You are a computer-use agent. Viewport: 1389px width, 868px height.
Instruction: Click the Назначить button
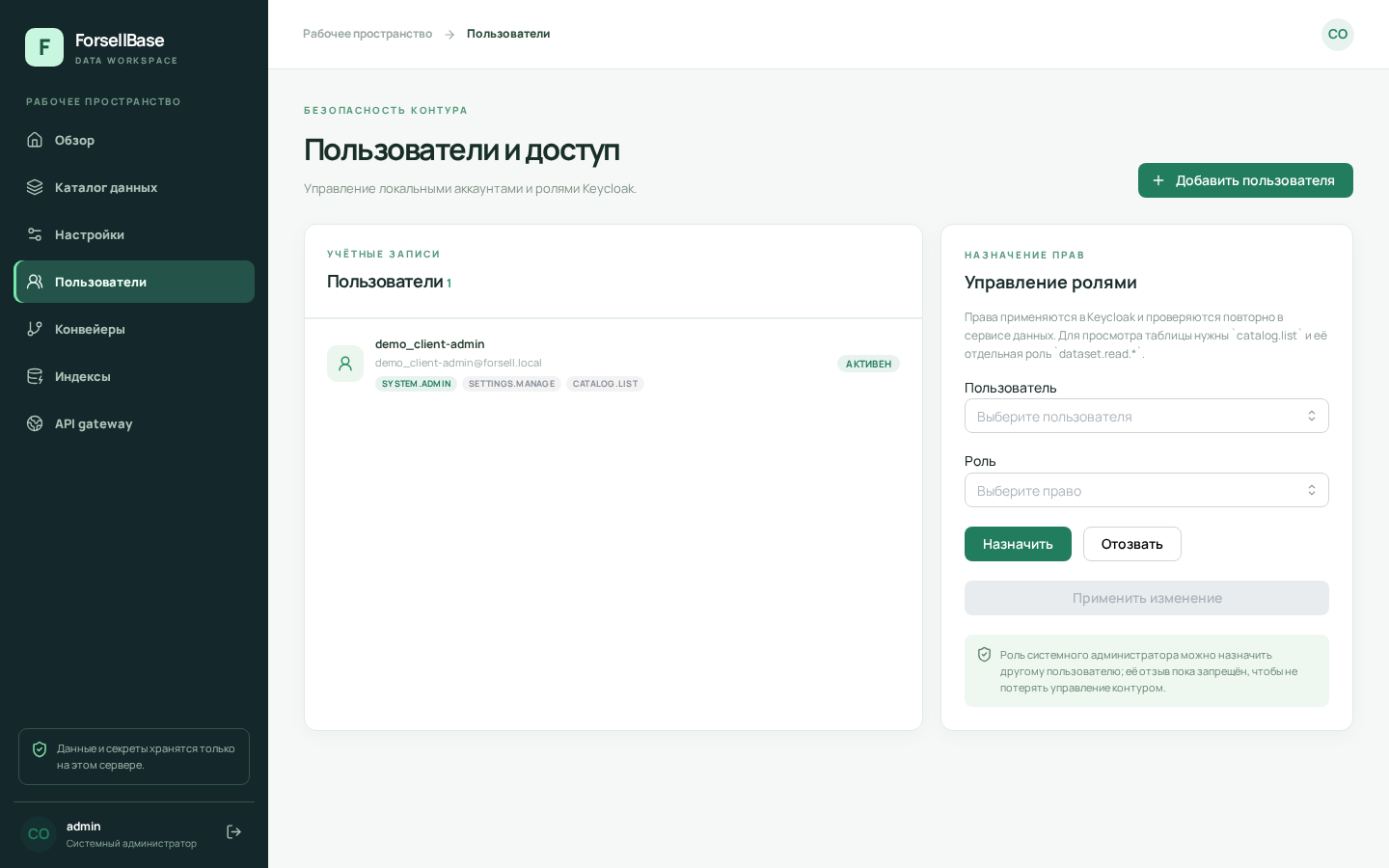(x=1018, y=544)
